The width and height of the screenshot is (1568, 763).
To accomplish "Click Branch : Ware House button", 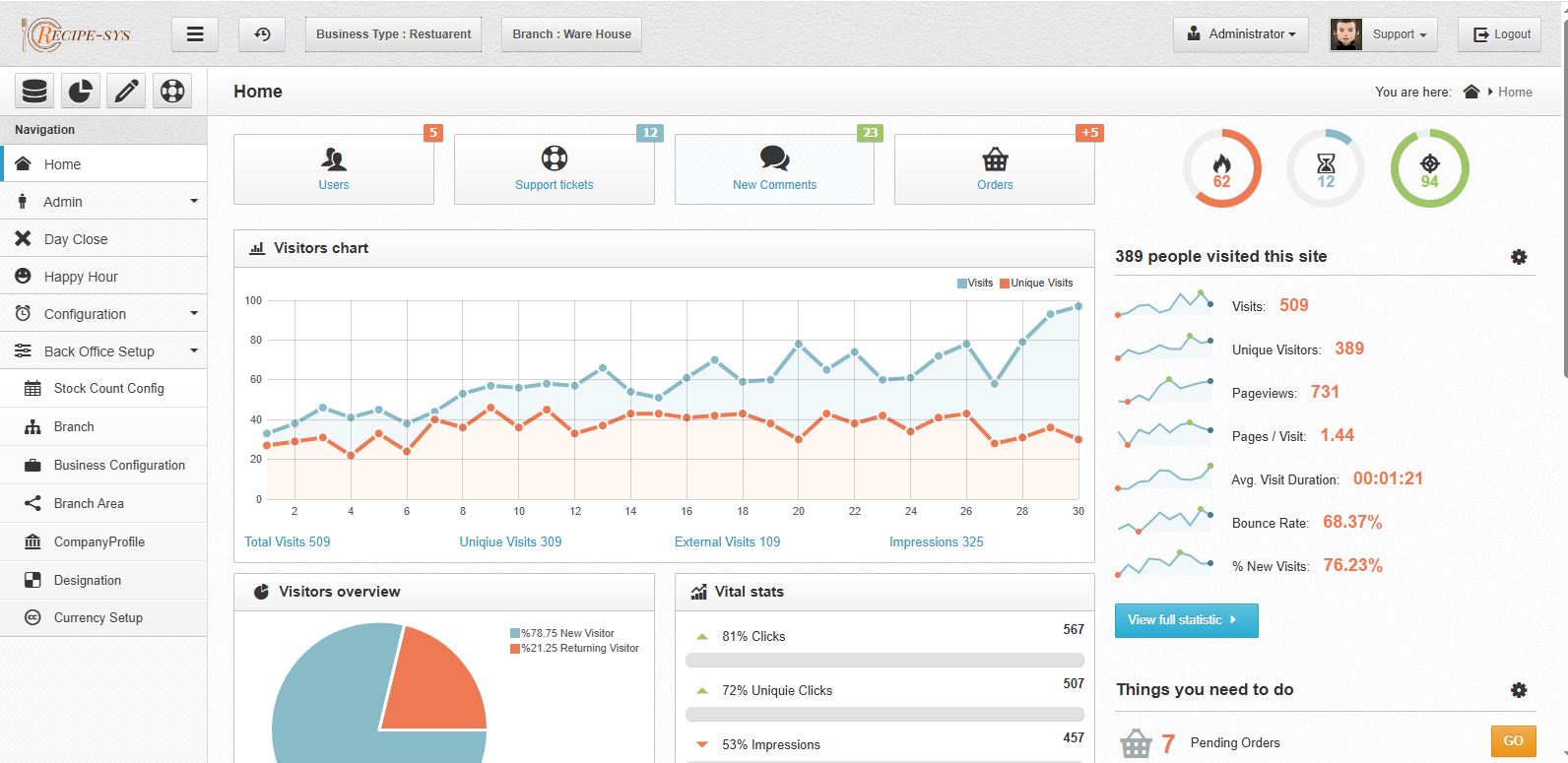I will pos(571,34).
